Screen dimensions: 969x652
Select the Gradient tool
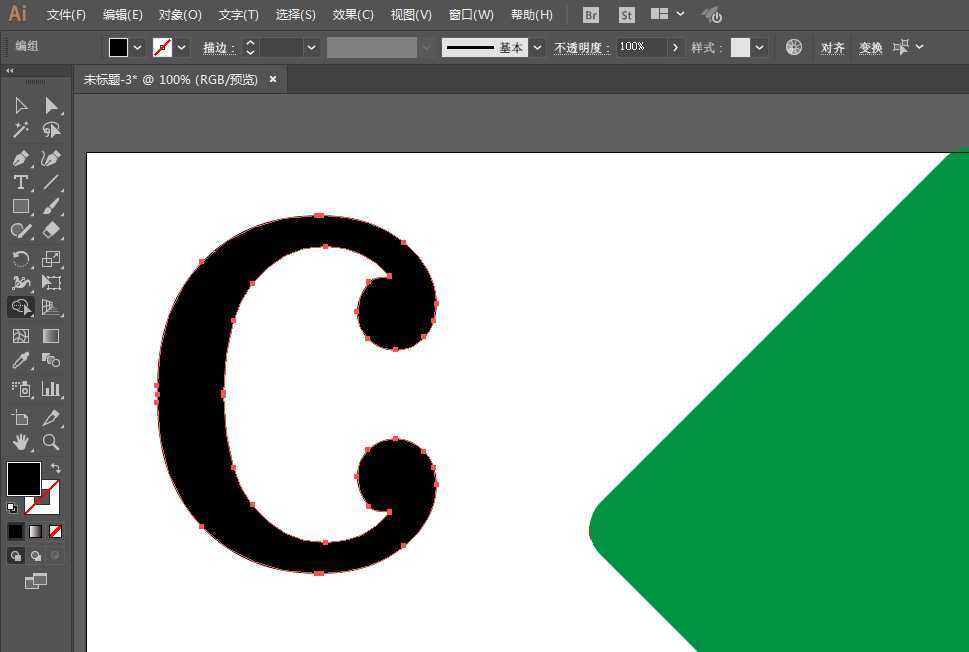click(x=52, y=335)
